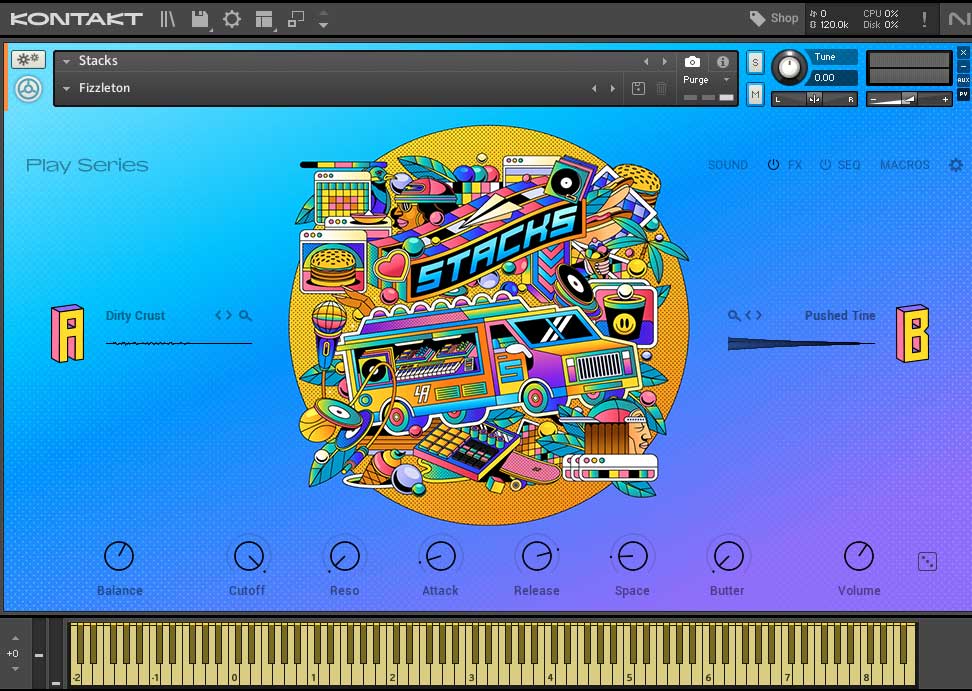Click the exclamation warning icon
This screenshot has height=691, width=972.
(924, 19)
